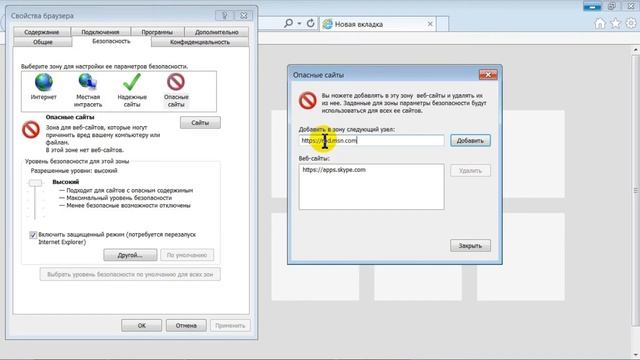Click the Добавить button
The height and width of the screenshot is (360, 640).
(470, 140)
